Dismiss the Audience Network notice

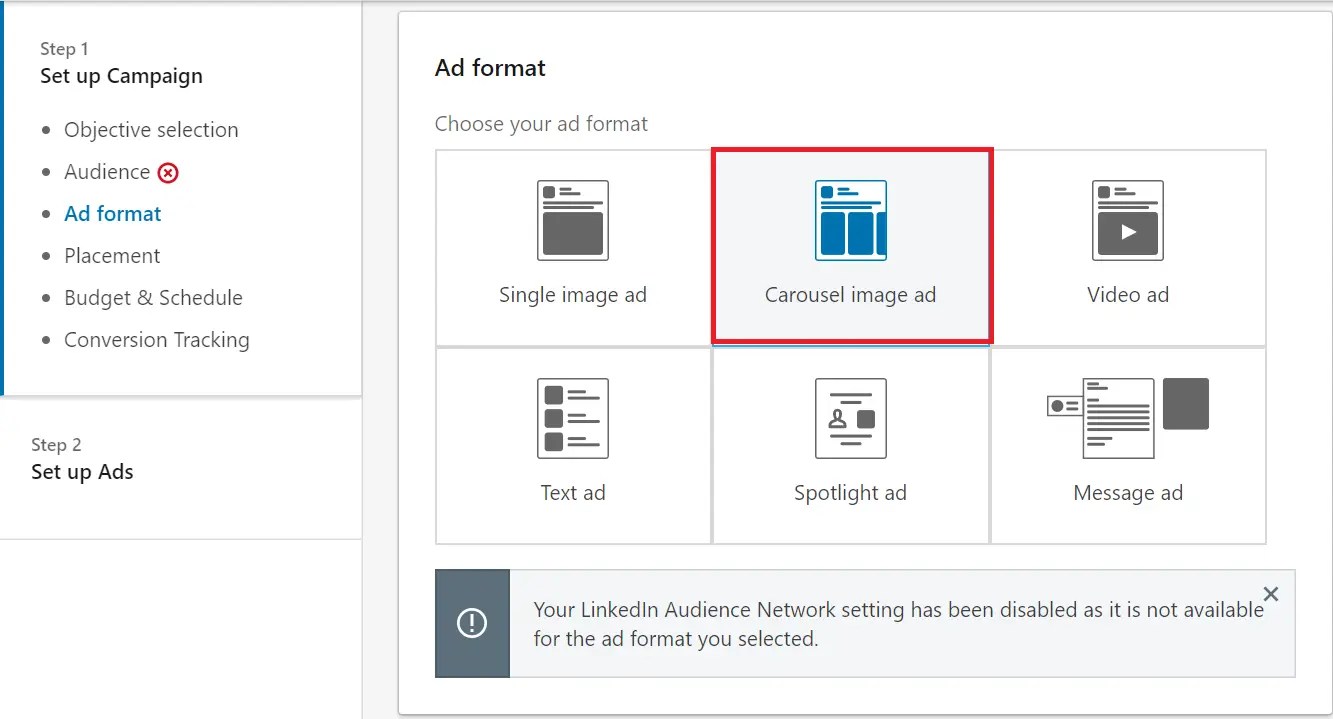[x=1271, y=594]
